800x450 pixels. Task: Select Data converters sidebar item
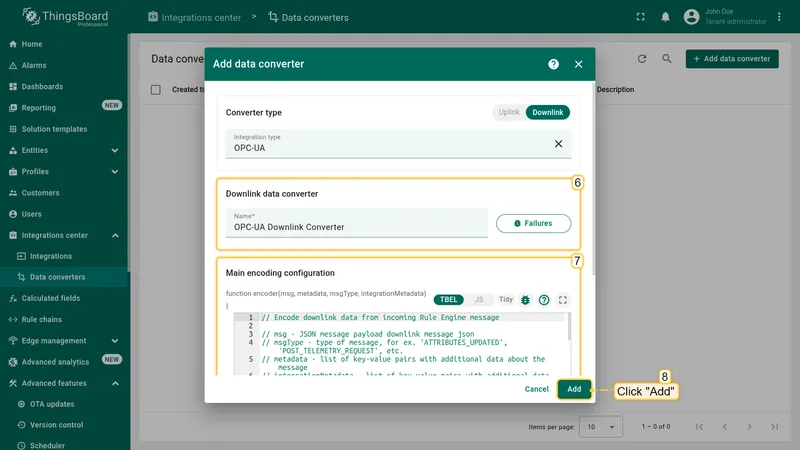coord(64,277)
